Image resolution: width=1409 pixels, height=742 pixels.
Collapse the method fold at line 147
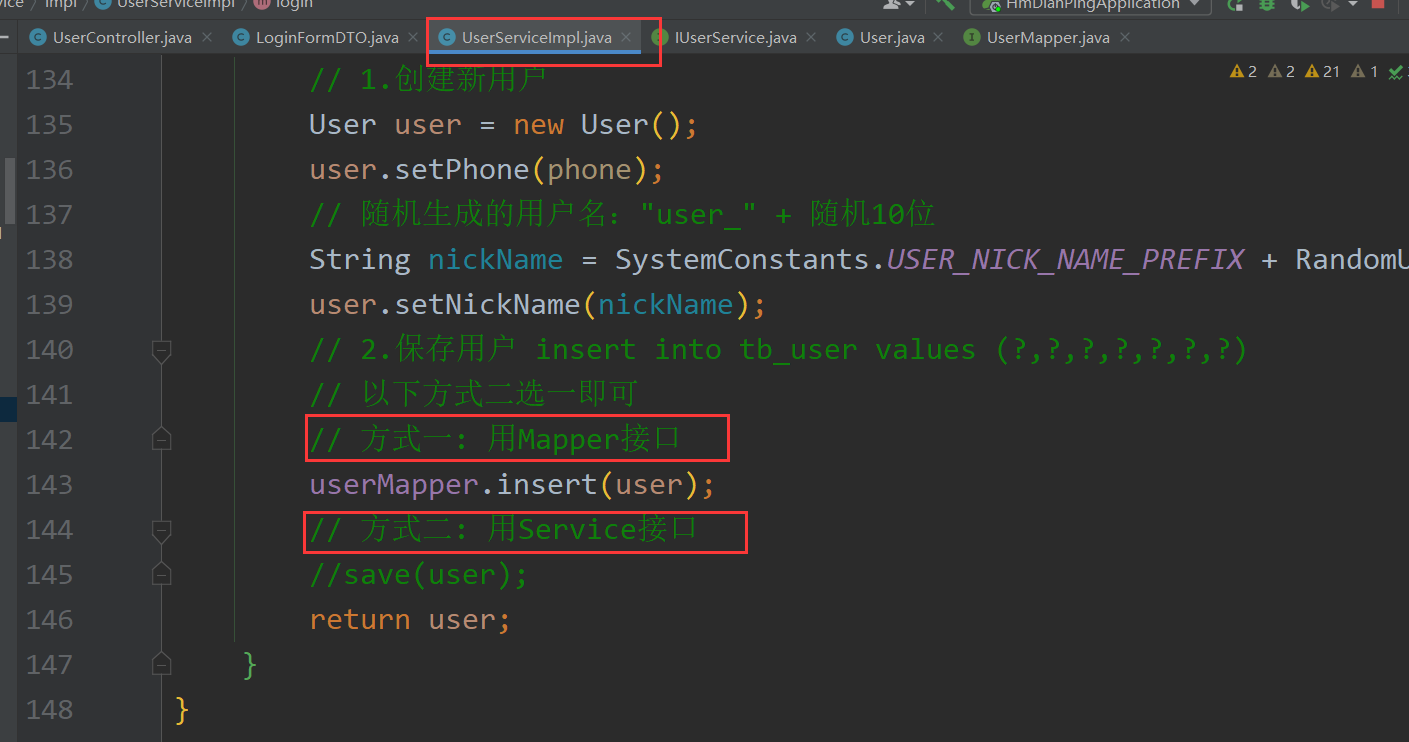click(161, 664)
